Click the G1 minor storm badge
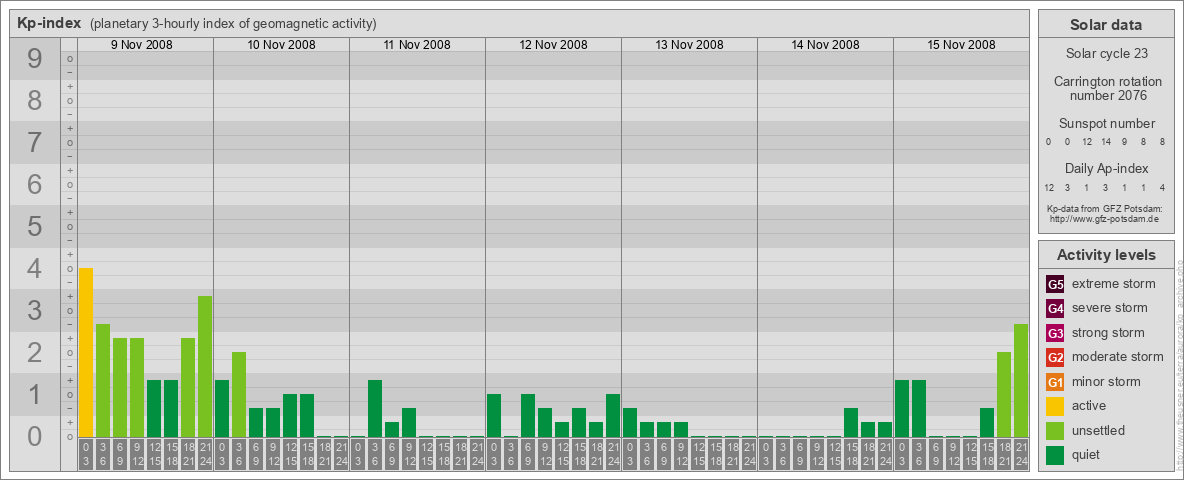This screenshot has height=480, width=1184. [x=1055, y=382]
